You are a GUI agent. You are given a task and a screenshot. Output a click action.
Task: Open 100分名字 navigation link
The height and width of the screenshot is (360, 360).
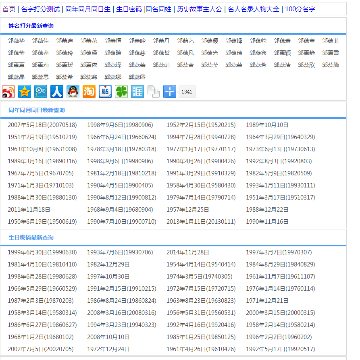tap(300, 9)
